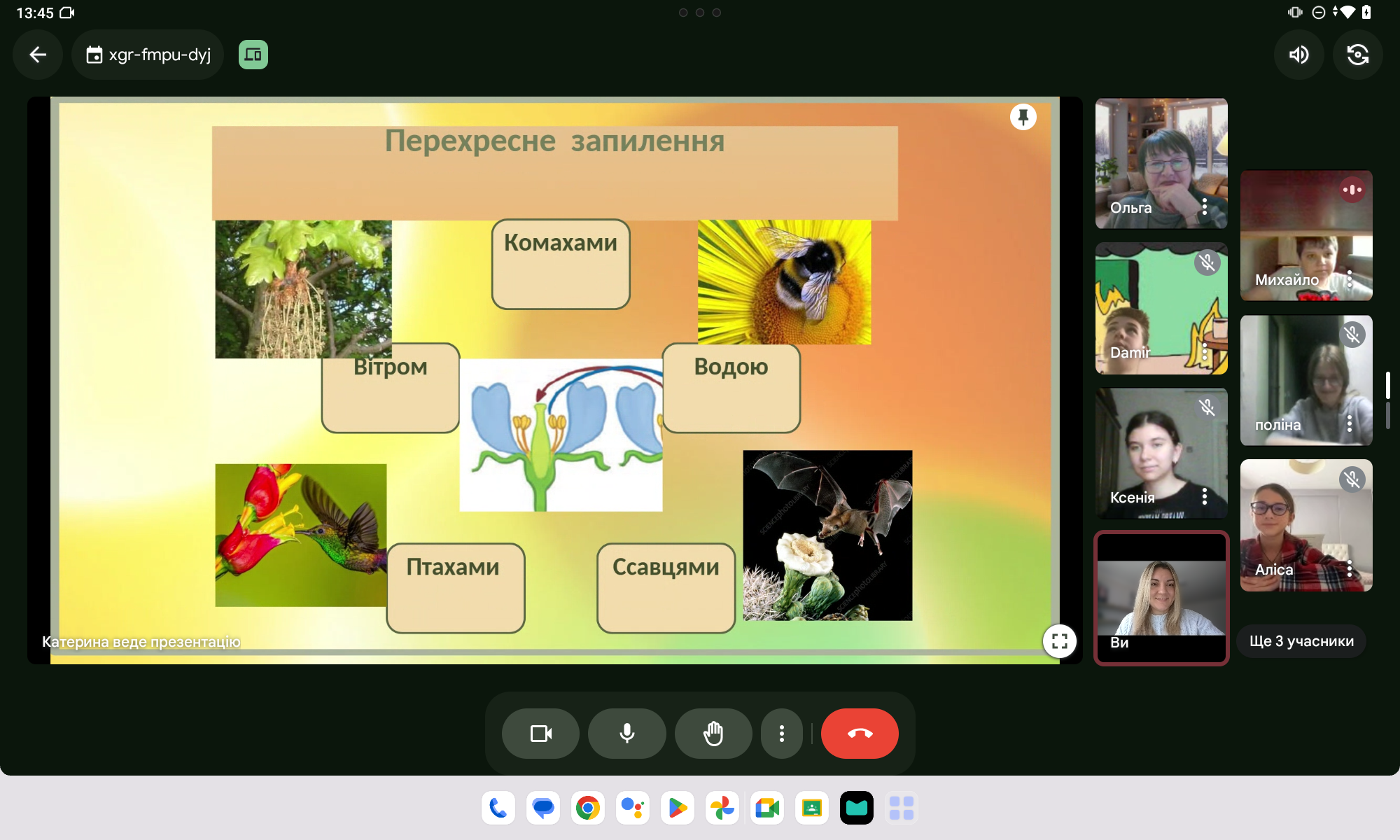Open Google Chrome from the taskbar
Image resolution: width=1400 pixels, height=840 pixels.
(588, 808)
